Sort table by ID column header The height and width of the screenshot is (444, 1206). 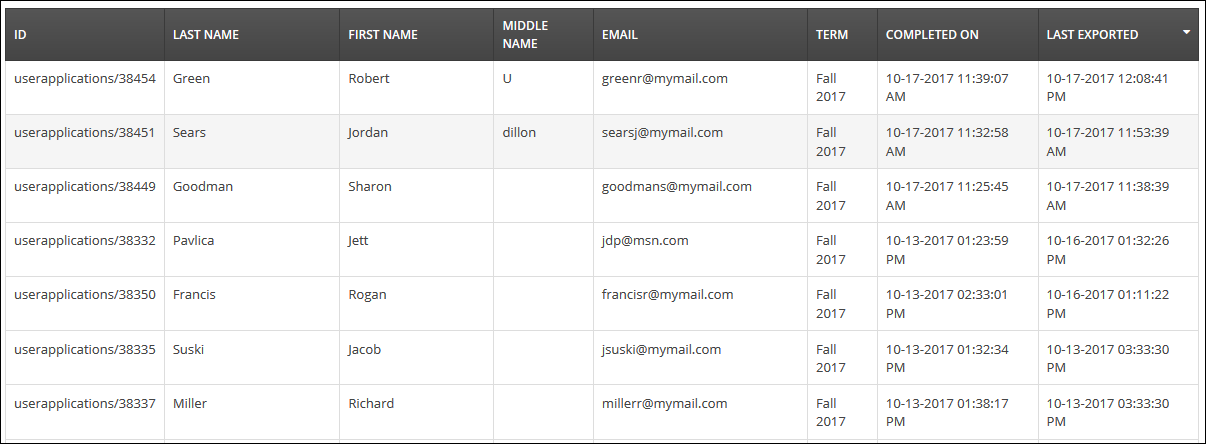(x=21, y=35)
